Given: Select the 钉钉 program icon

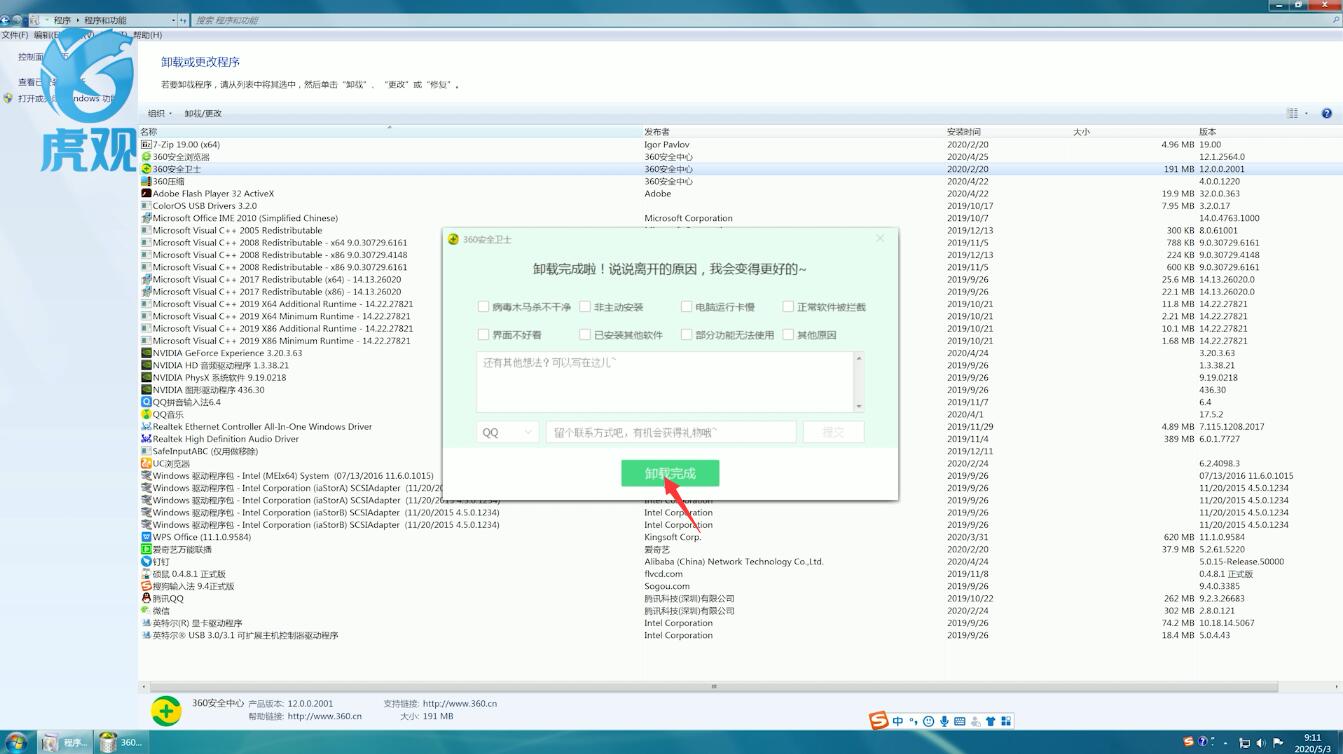Looking at the screenshot, I should (x=146, y=562).
